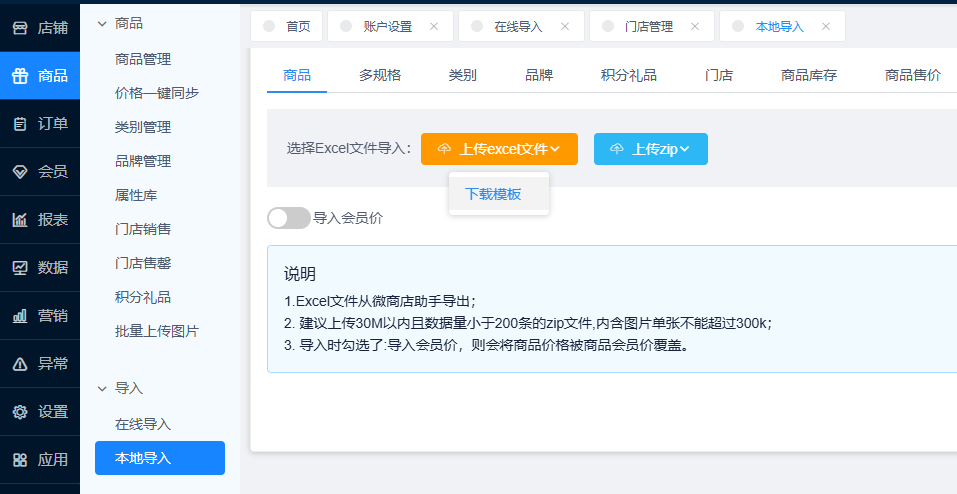Open the 店铺 store icon in sidebar
This screenshot has height=494, width=957.
pyautogui.click(x=20, y=28)
